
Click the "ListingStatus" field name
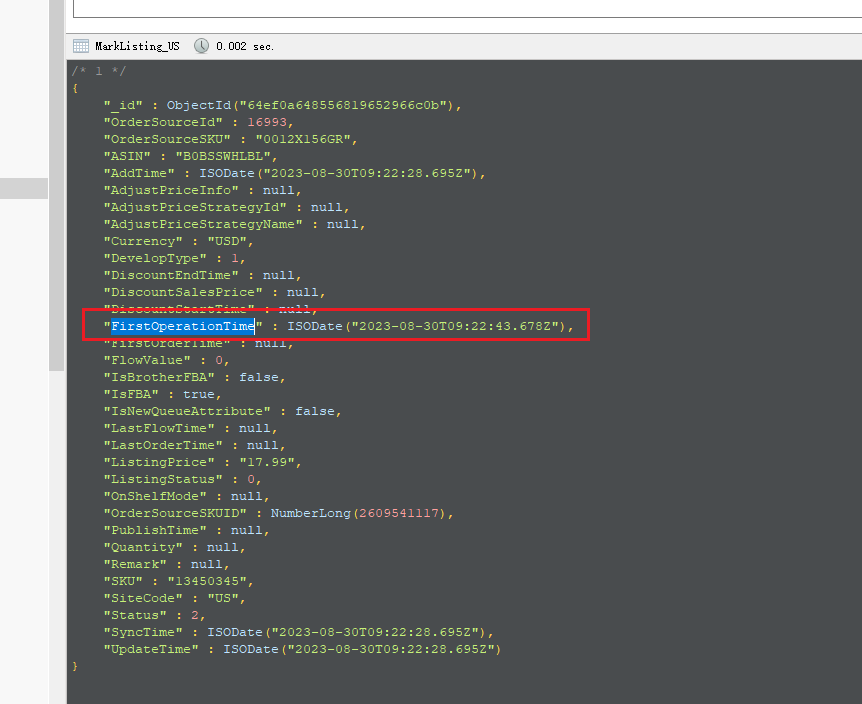click(x=163, y=480)
